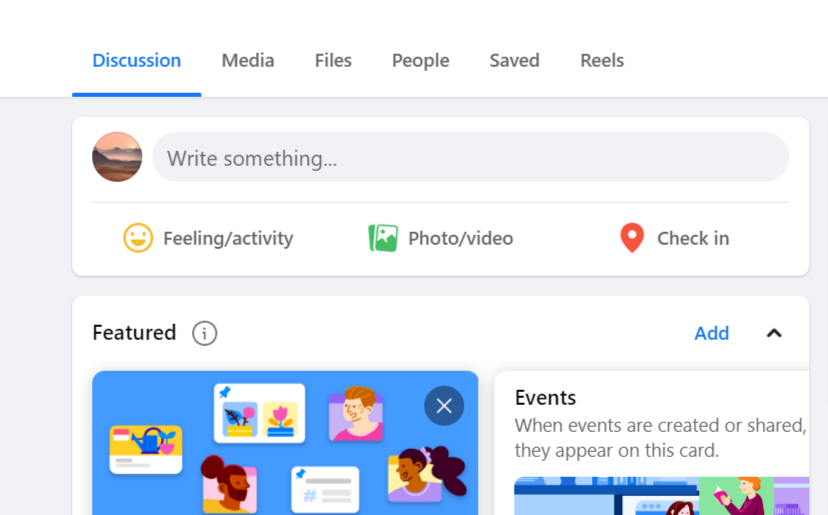Screen dimensions: 828x515
Task: Dismiss the blue featured illustration card
Action: pyautogui.click(x=444, y=406)
